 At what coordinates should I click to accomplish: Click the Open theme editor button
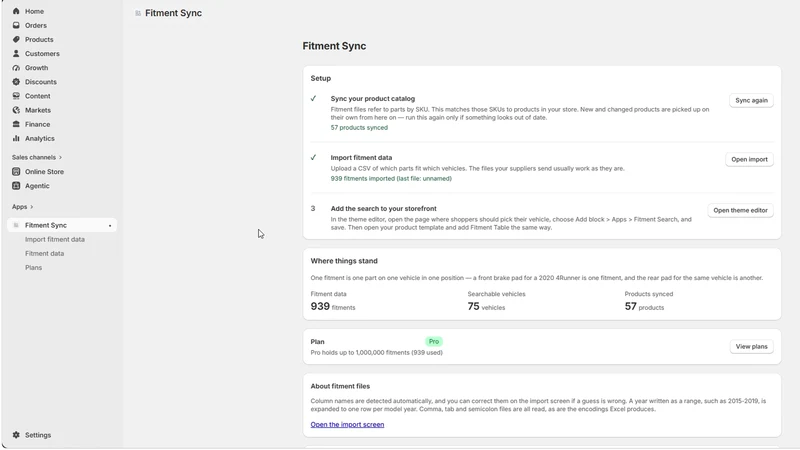click(740, 210)
